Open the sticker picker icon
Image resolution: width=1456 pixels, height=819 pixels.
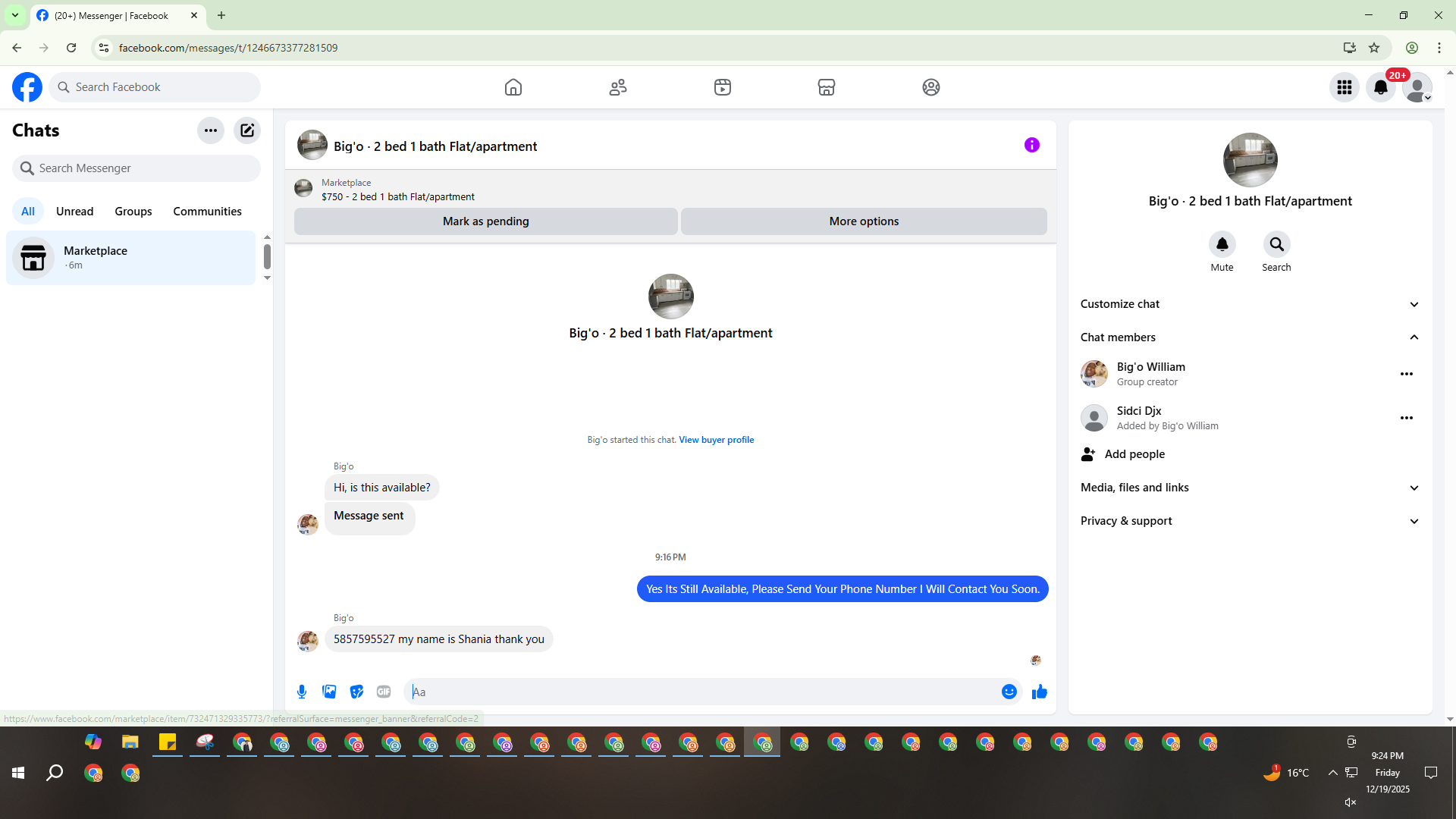tap(356, 692)
